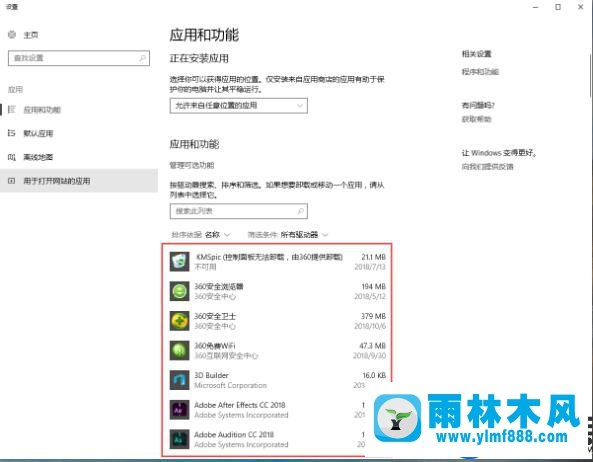Click the 194 MB size value
This screenshot has width=593, height=462.
click(x=373, y=287)
